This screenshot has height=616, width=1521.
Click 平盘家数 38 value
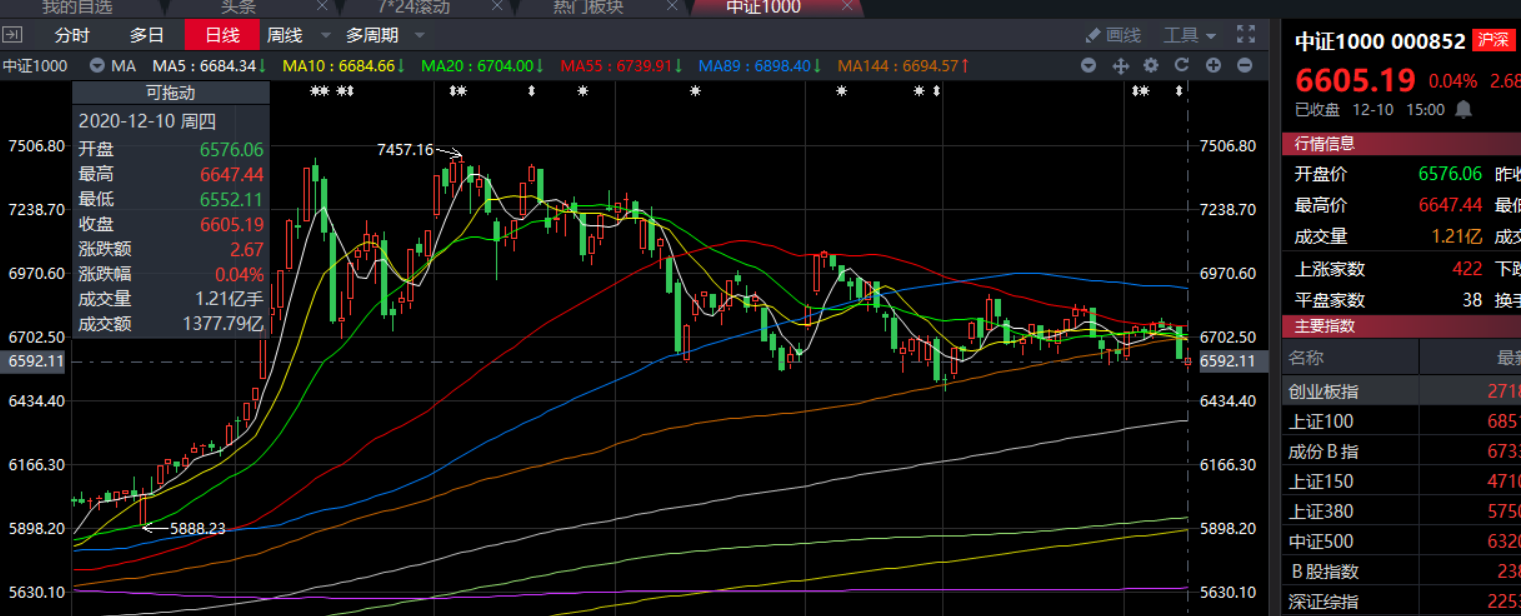(1471, 299)
